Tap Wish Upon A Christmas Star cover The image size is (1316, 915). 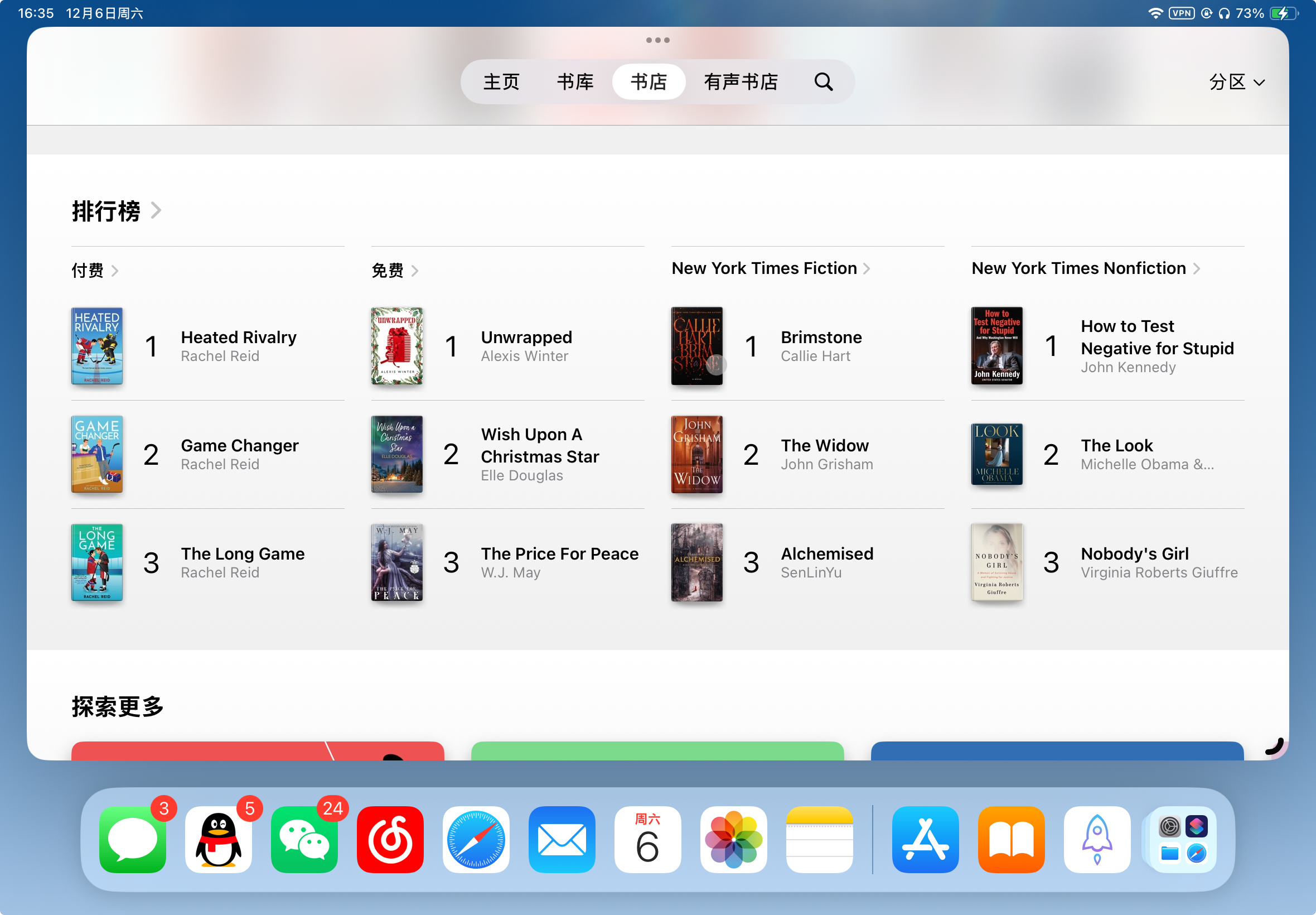[x=397, y=454]
